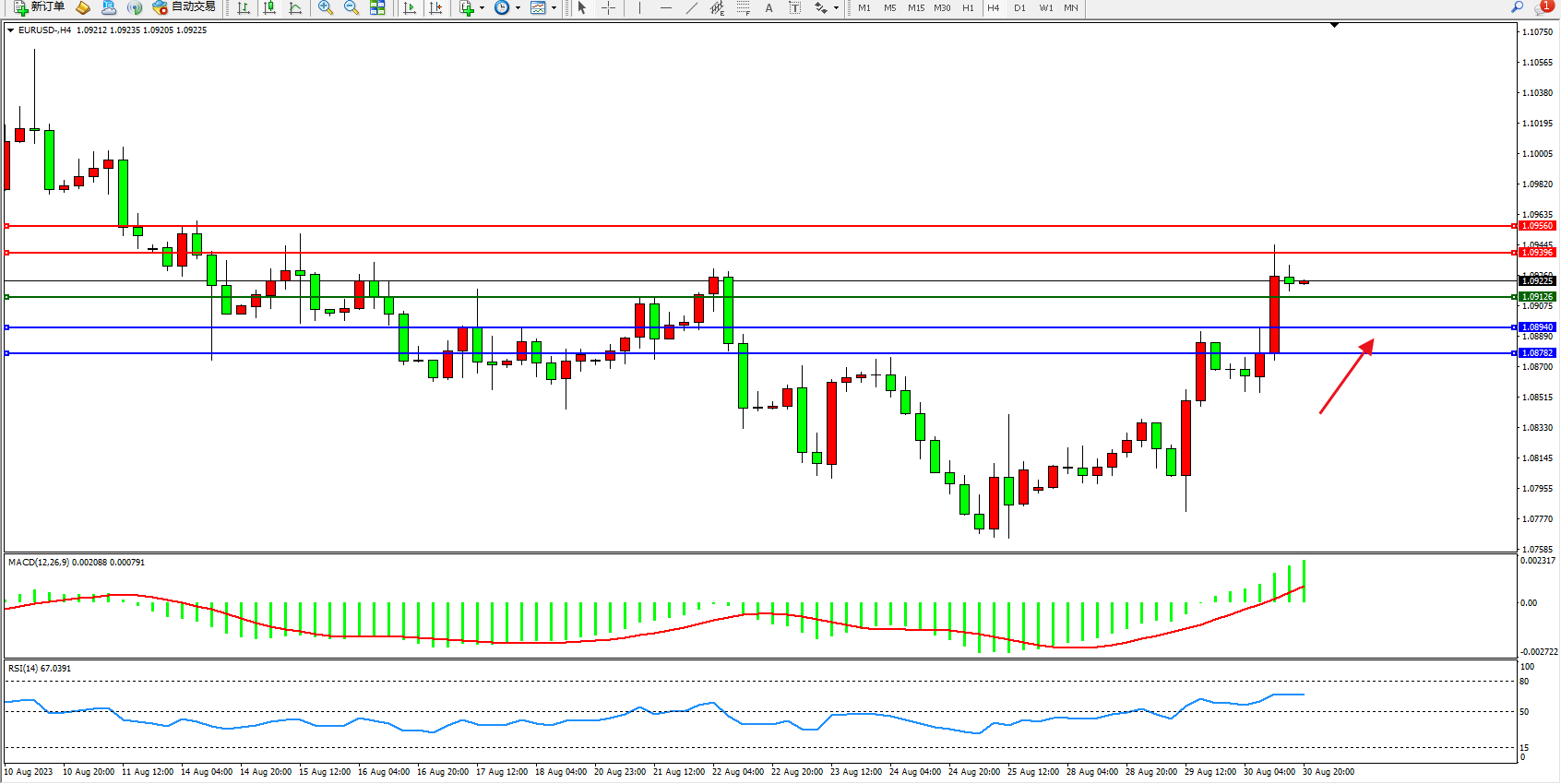Click the New Order (新订单) button
The height and width of the screenshot is (784, 1561).
(x=39, y=7)
